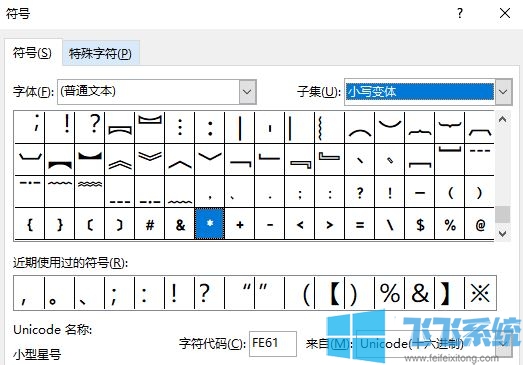Click the help question mark button

click(x=460, y=13)
